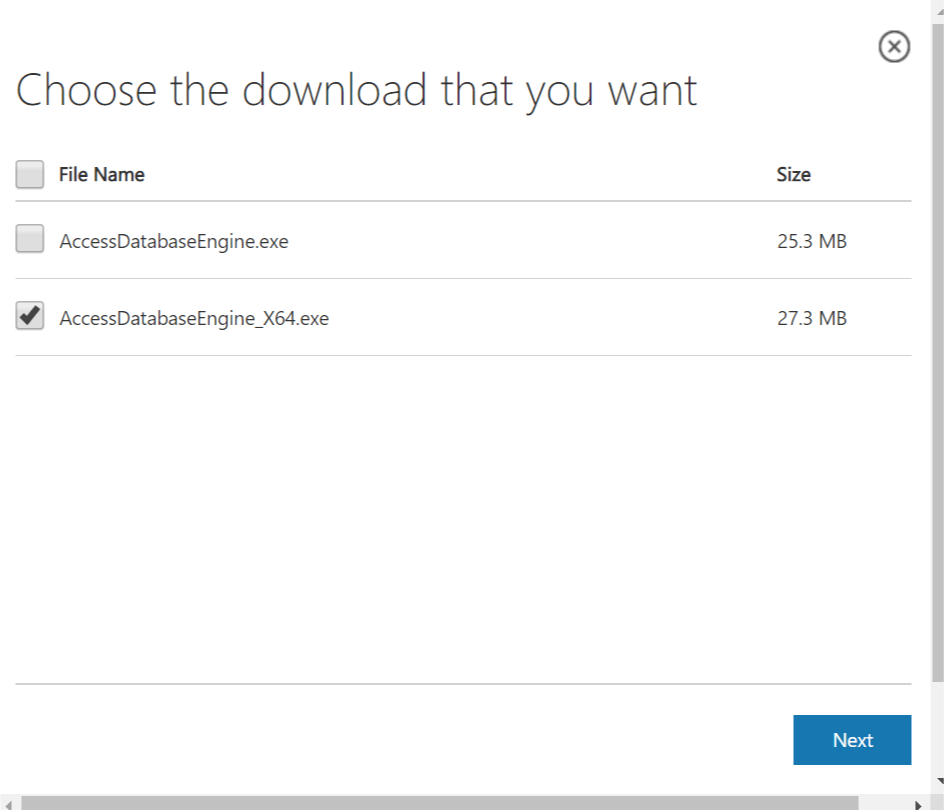Click the horizontal scrollbar thumb

439,803
